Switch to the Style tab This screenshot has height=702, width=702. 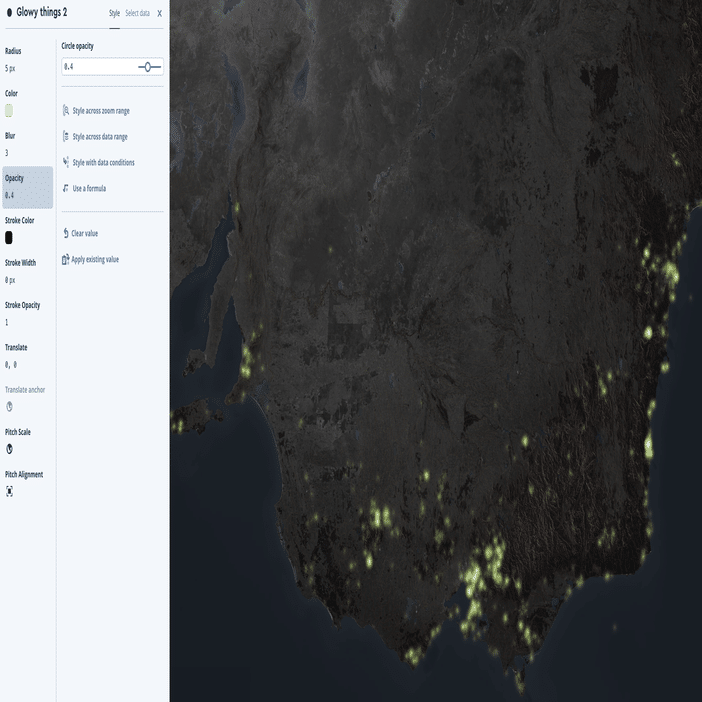pyautogui.click(x=114, y=13)
